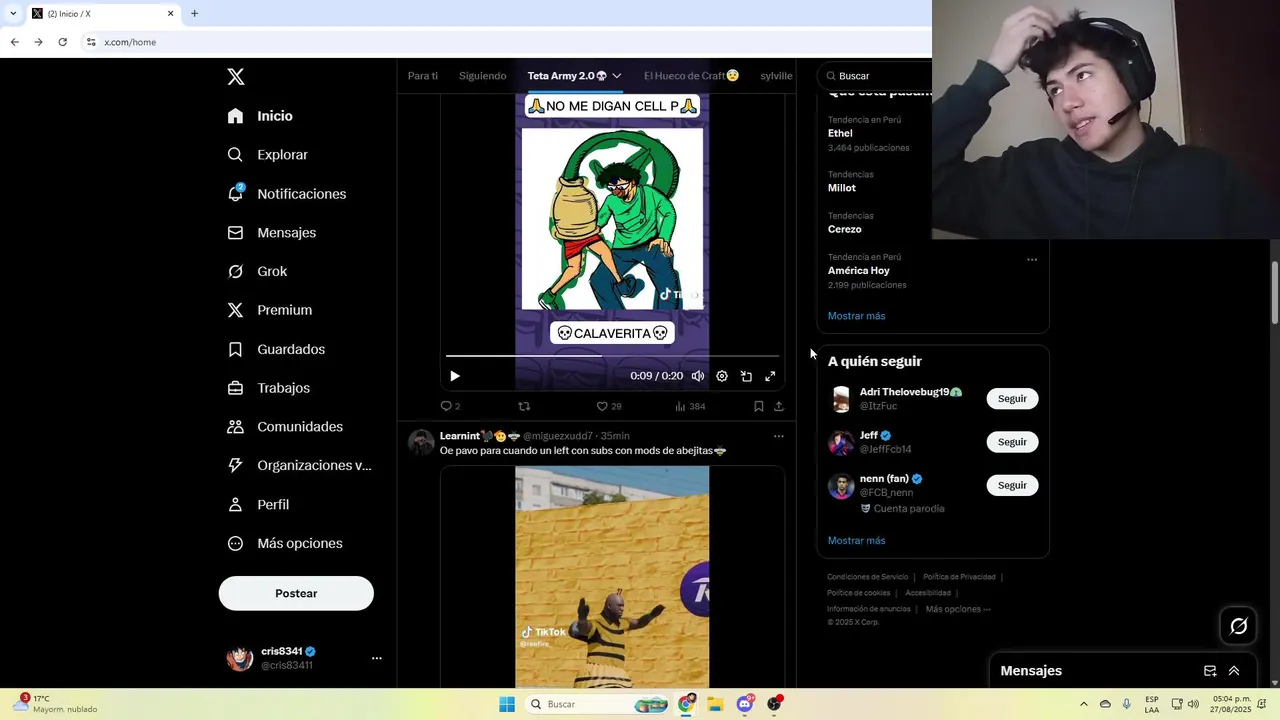Screen dimensions: 1280x720
Task: Open the Premium page
Action: [x=269, y=310]
